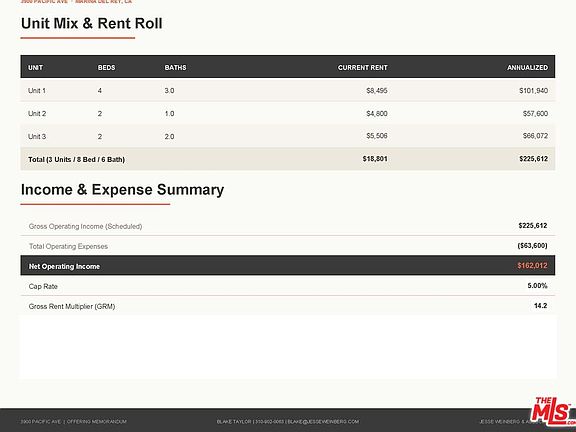
Task: Click the "Unit Mix & Rent Roll" heading
Action: coord(91,24)
